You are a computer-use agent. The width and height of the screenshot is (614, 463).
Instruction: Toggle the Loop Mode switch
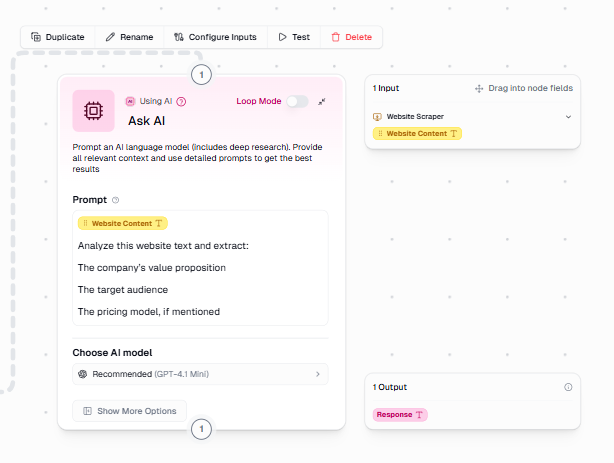(x=297, y=101)
